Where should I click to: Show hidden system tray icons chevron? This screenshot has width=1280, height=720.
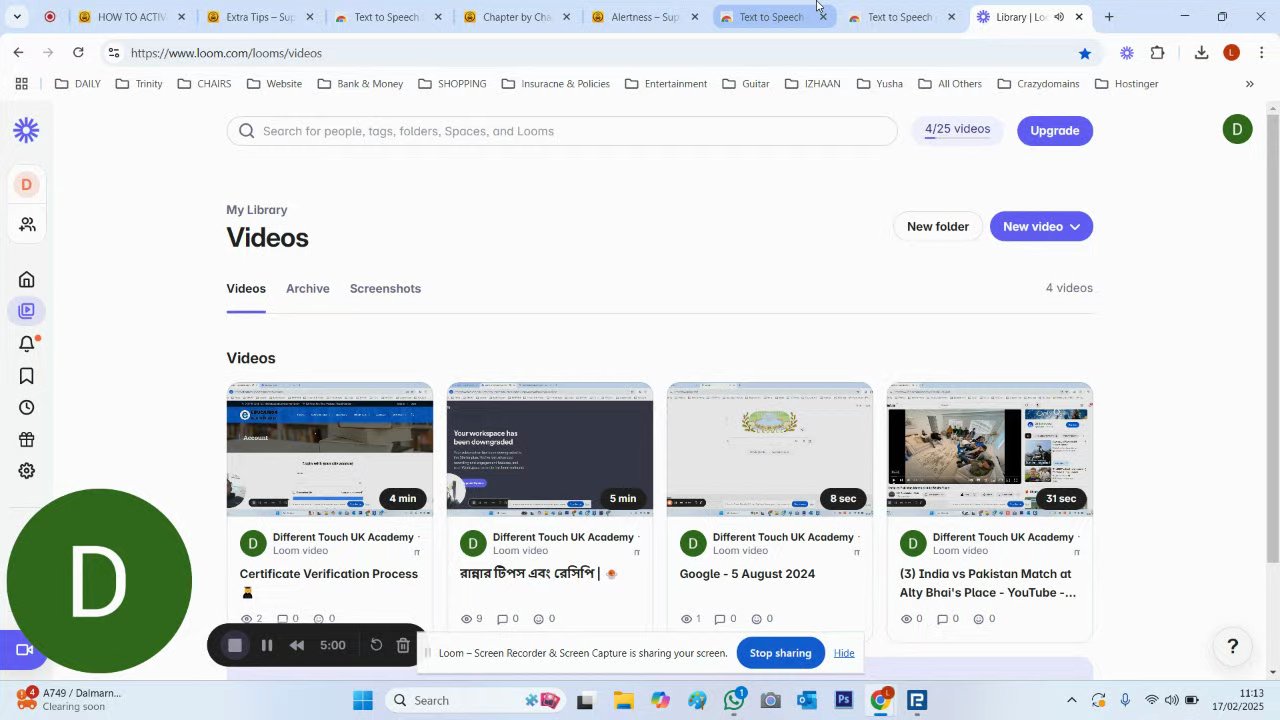(1071, 700)
